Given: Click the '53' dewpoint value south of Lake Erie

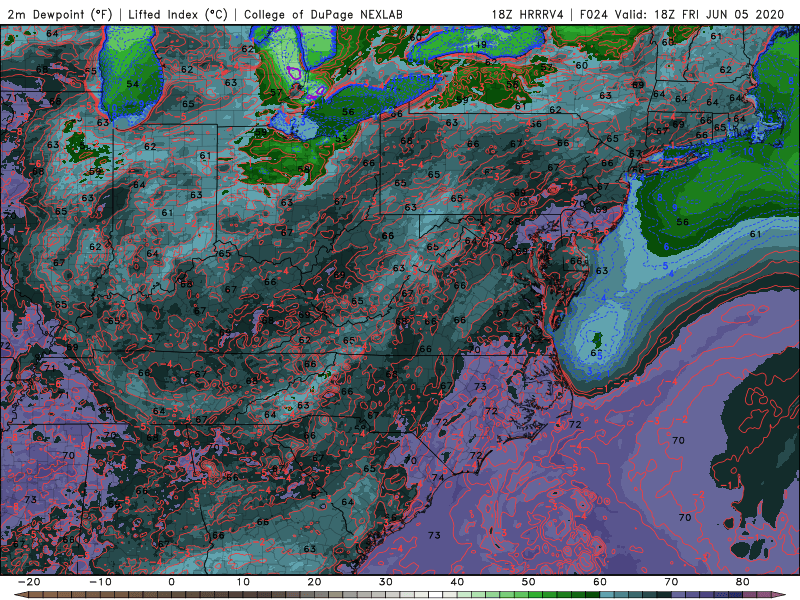Looking at the screenshot, I should click(341, 138).
